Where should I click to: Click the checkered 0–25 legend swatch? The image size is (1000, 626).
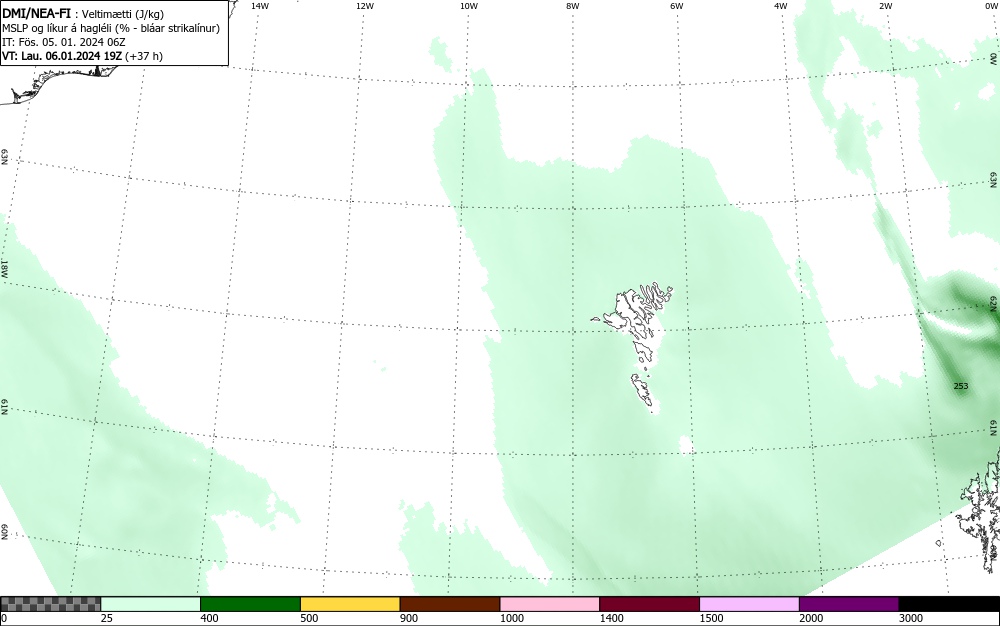tap(50, 604)
